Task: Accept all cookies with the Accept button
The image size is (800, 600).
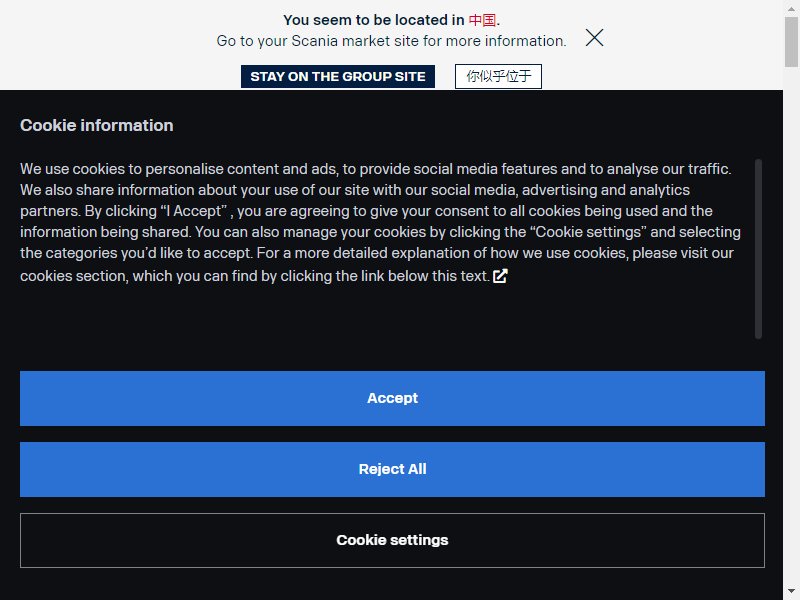Action: [x=392, y=398]
